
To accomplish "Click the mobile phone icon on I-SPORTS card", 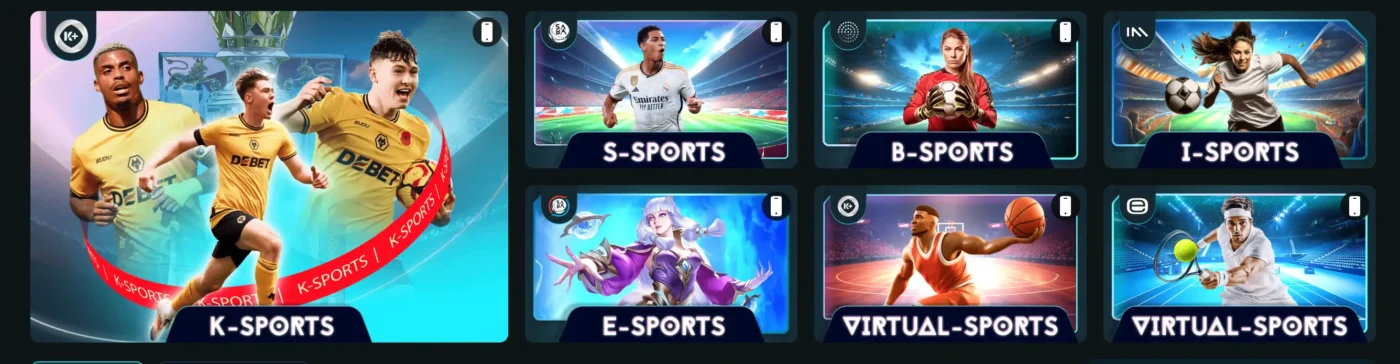I will [1356, 32].
